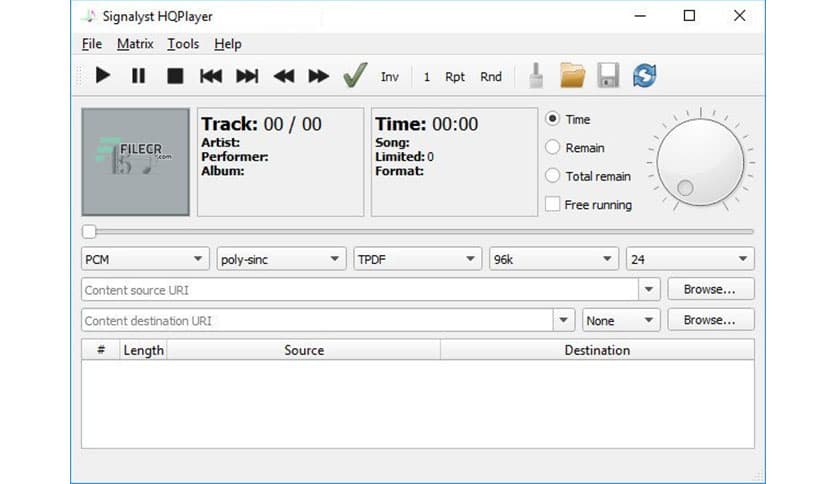This screenshot has height=484, width=836.
Task: Toggle the Rnd random playback button
Action: coord(491,77)
